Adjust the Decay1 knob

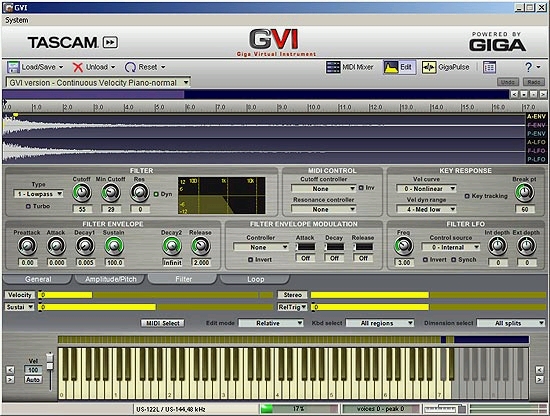click(85, 246)
